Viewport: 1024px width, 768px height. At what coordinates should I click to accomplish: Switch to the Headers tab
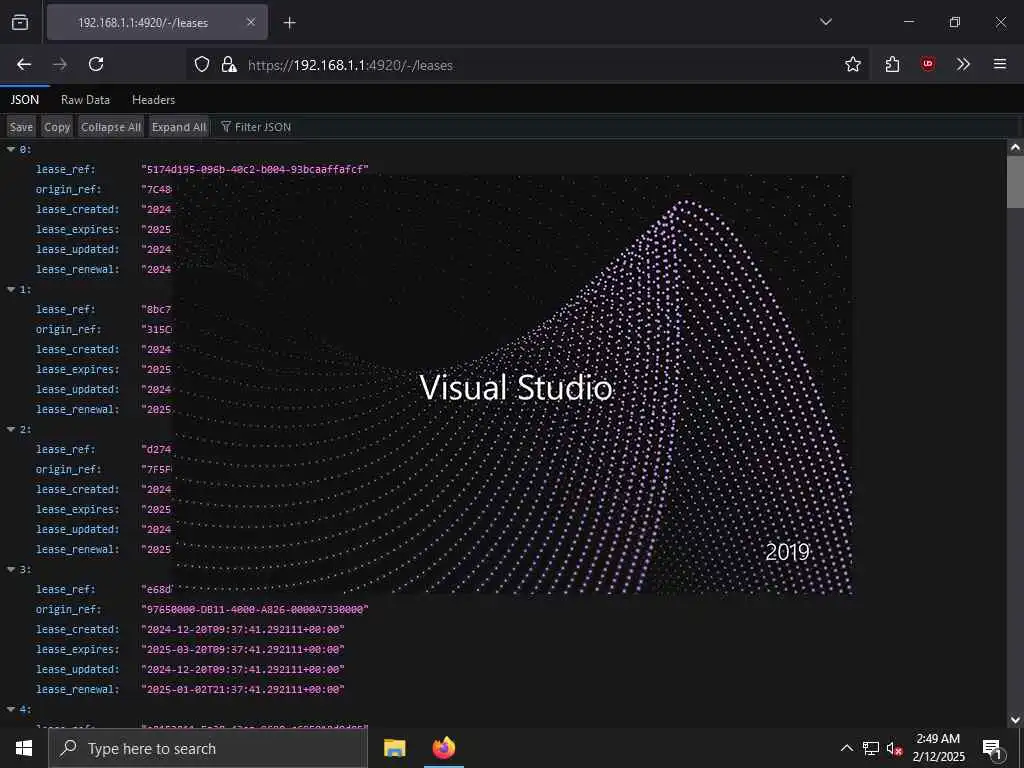coord(153,100)
